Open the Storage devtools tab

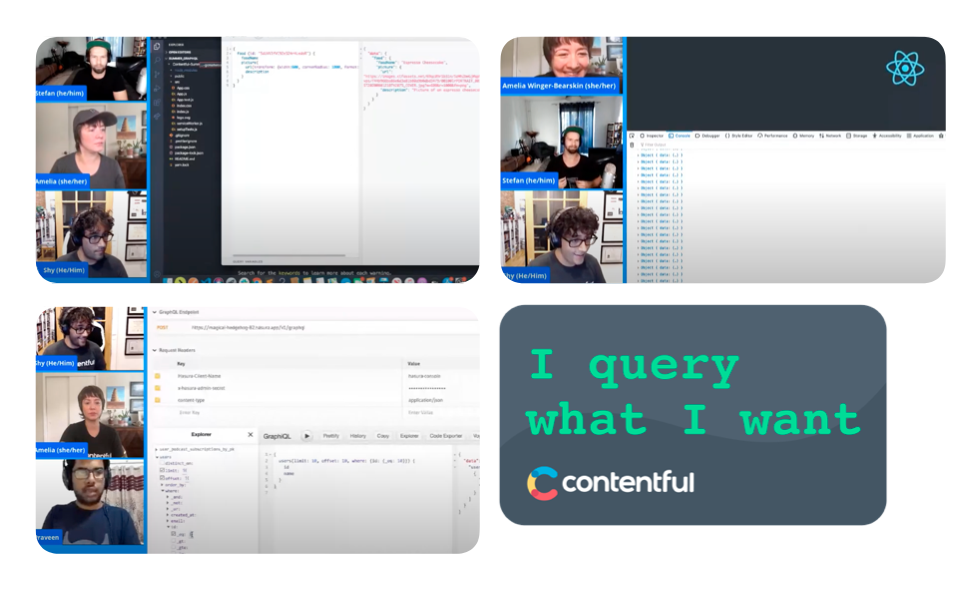(856, 135)
